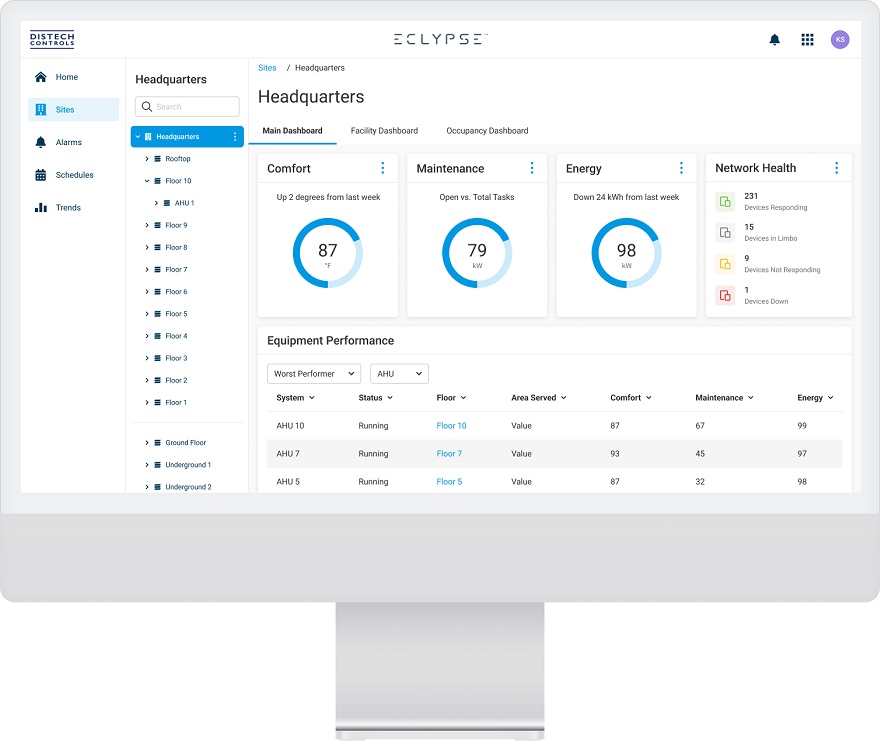Click the Floor 10 link in the table
The height and width of the screenshot is (741, 880).
pyautogui.click(x=451, y=426)
